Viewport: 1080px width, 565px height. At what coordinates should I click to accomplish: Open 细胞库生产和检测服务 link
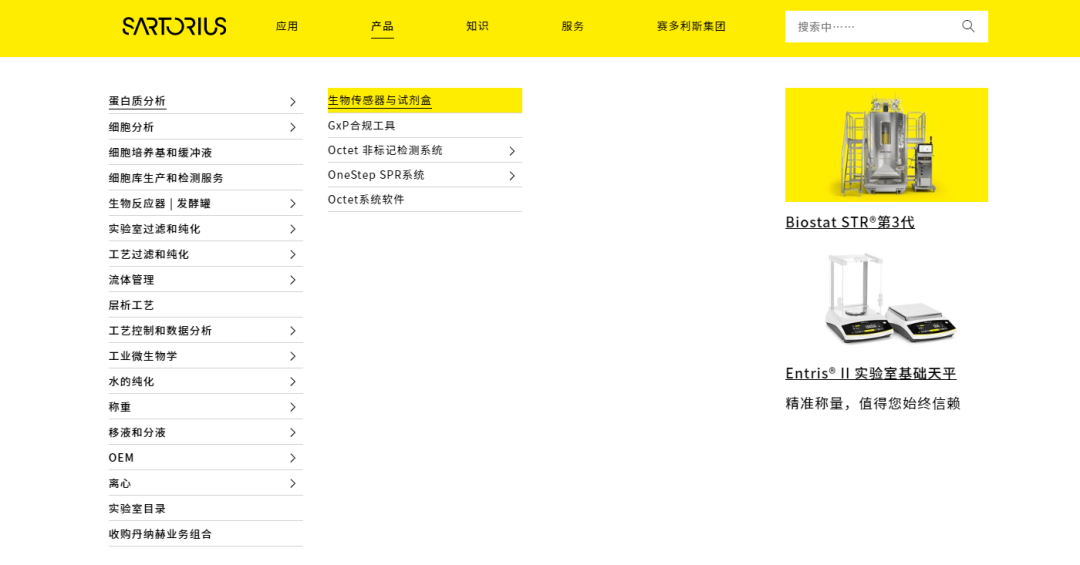click(166, 178)
